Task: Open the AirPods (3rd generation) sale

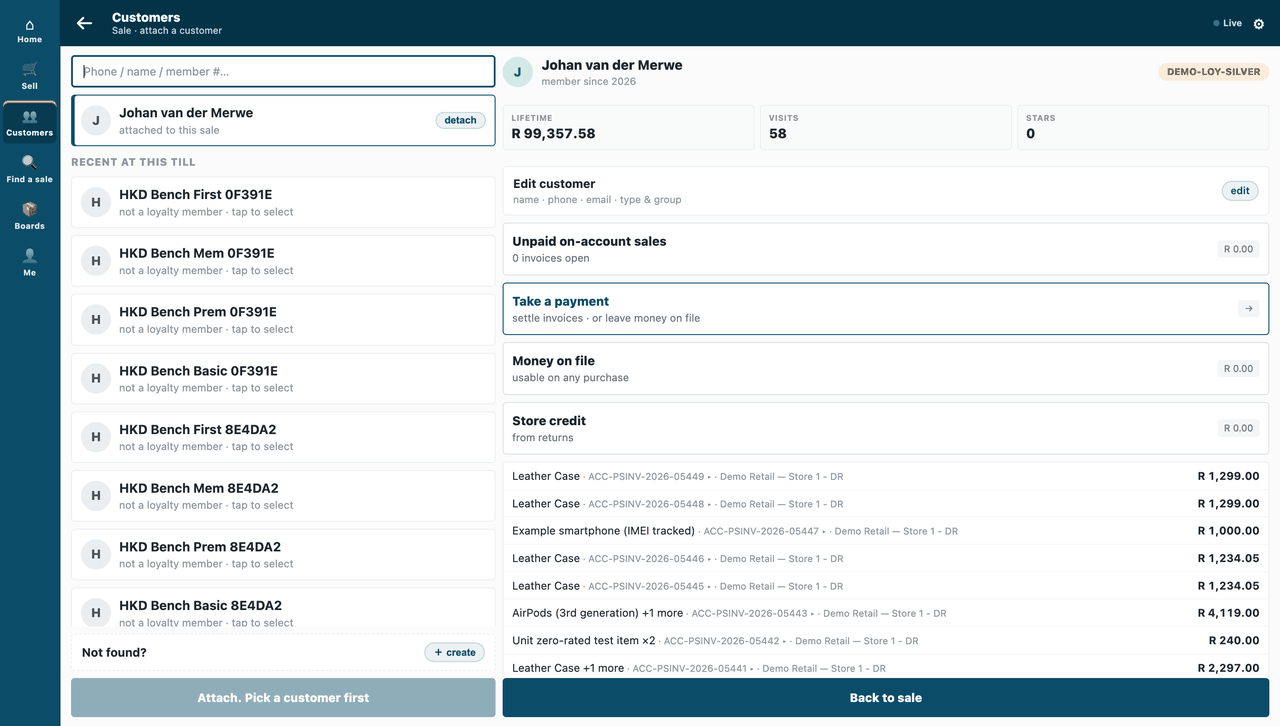Action: coord(886,613)
